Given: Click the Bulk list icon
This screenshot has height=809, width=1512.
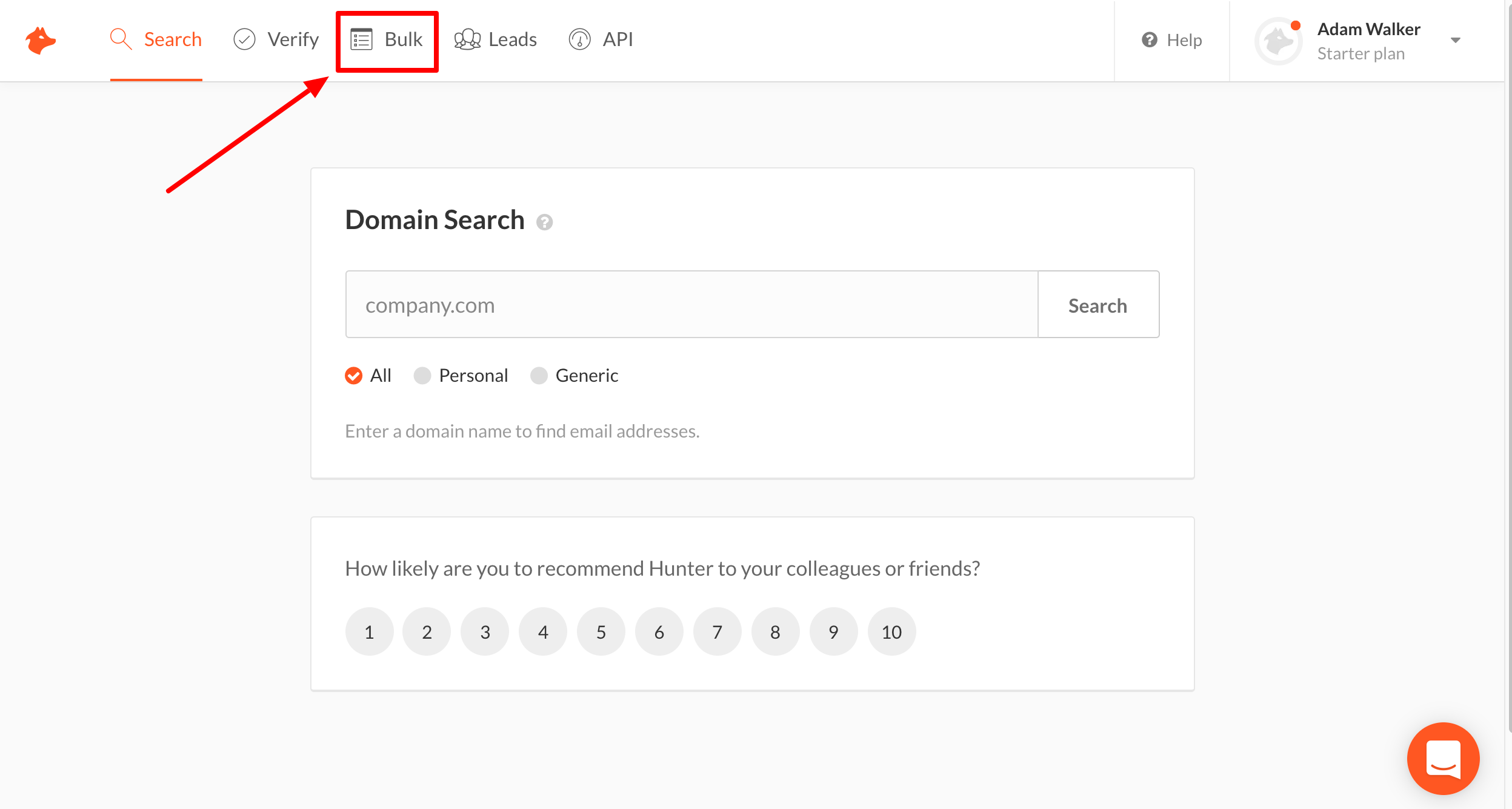Looking at the screenshot, I should [362, 39].
